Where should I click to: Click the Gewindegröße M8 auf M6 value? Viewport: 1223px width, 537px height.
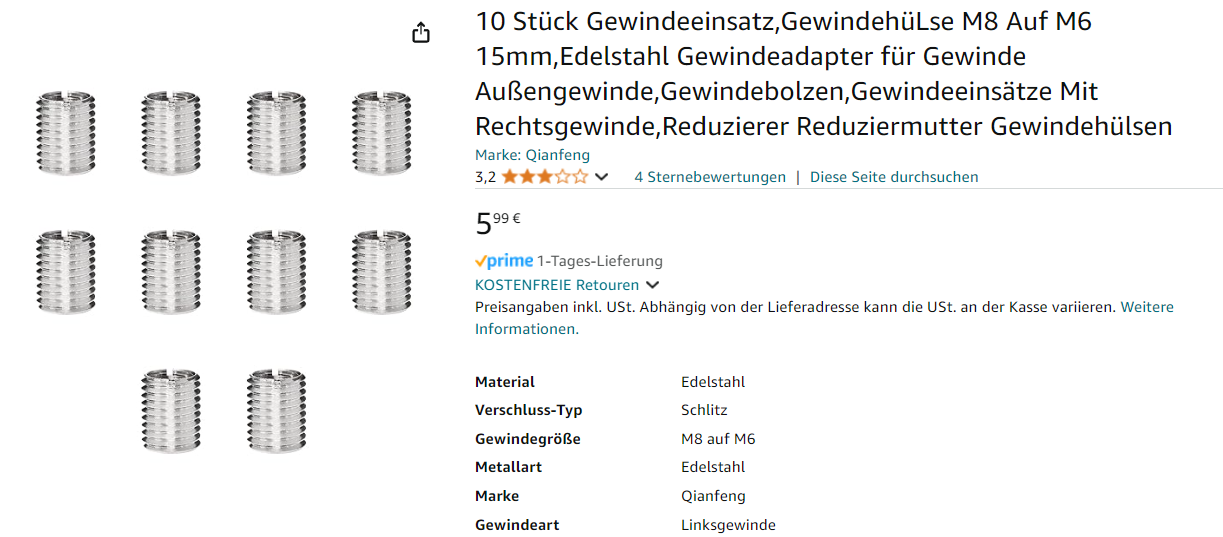[718, 439]
